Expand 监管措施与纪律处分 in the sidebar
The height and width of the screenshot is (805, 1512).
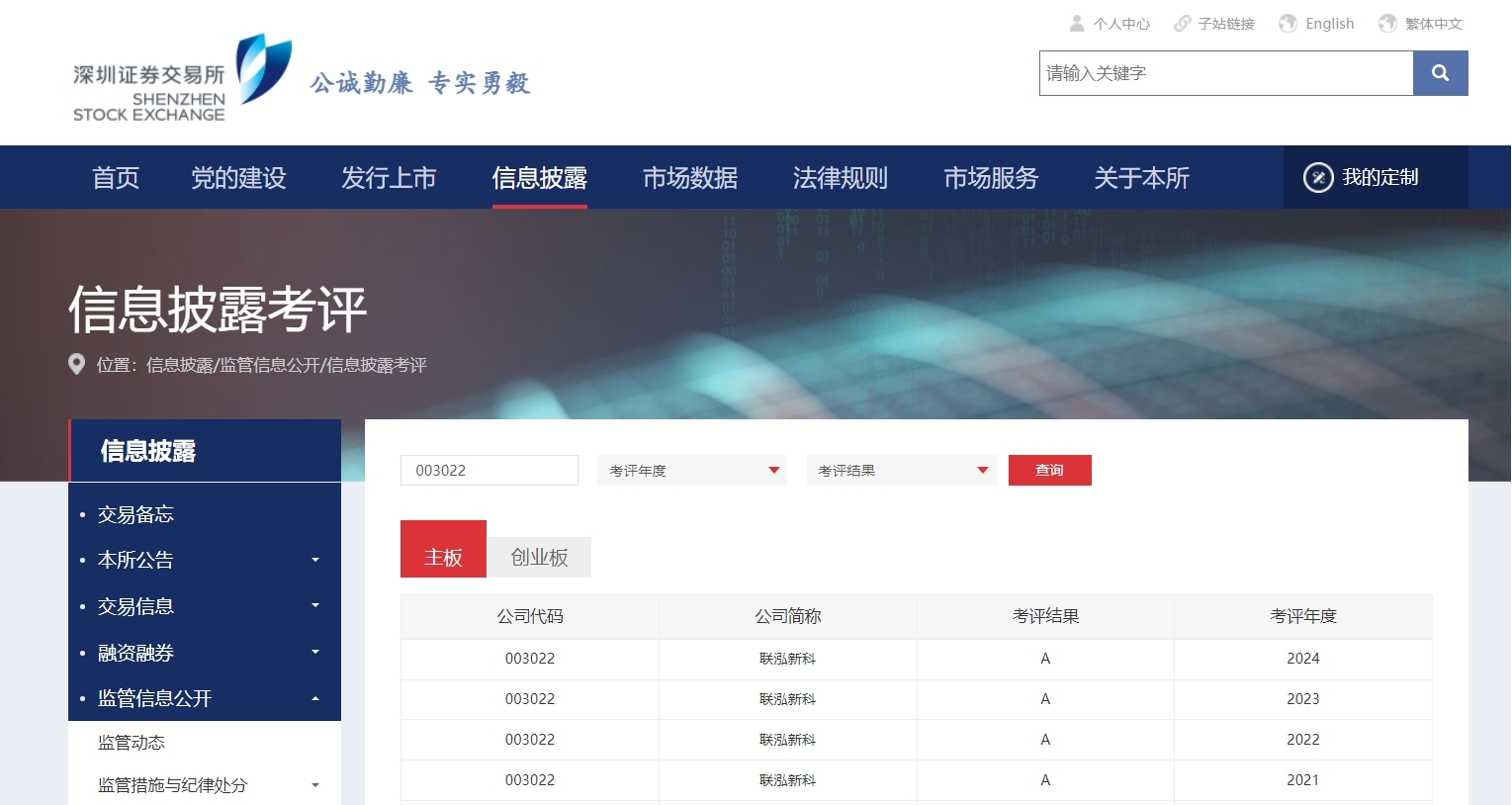(314, 785)
